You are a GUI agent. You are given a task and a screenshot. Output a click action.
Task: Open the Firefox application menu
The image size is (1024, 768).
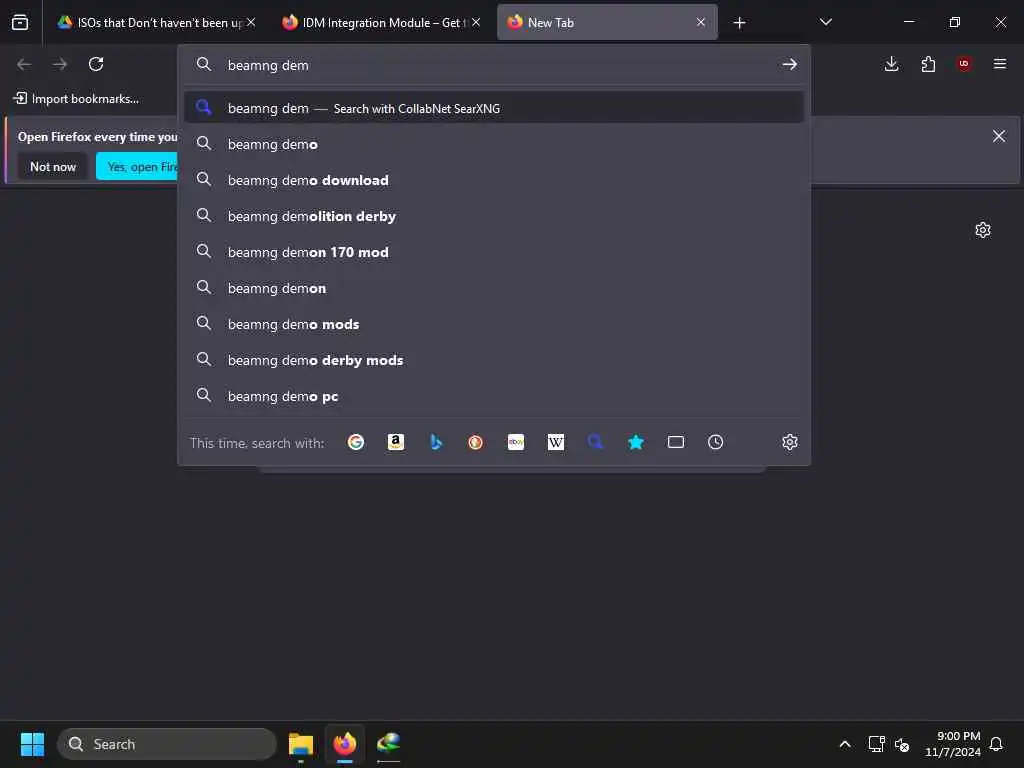[1000, 64]
